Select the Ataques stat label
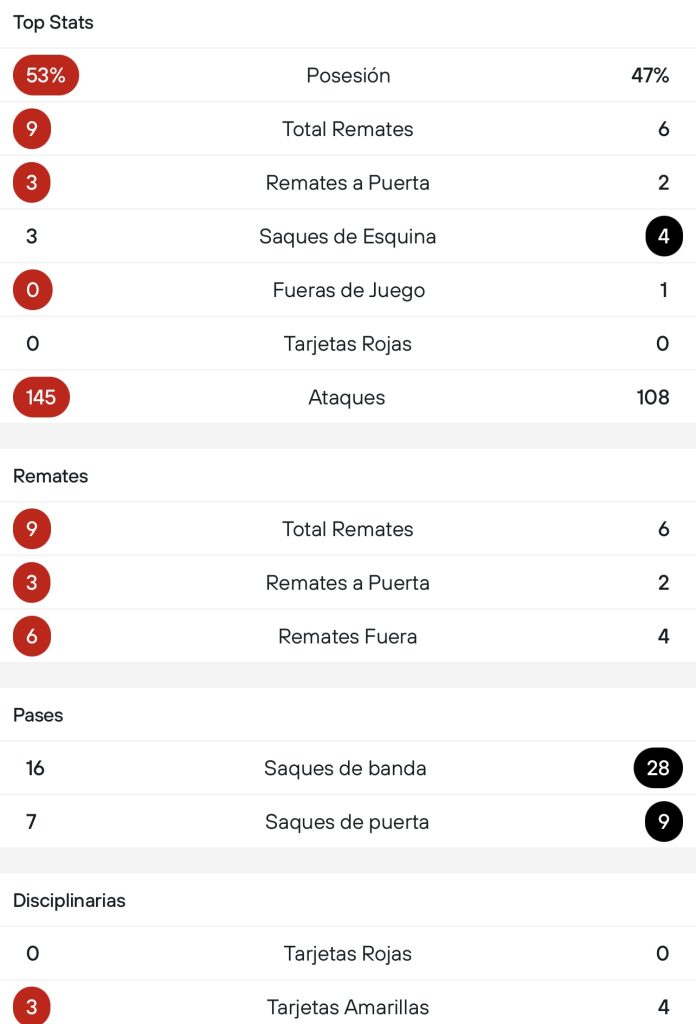Image resolution: width=696 pixels, height=1024 pixels. click(347, 397)
